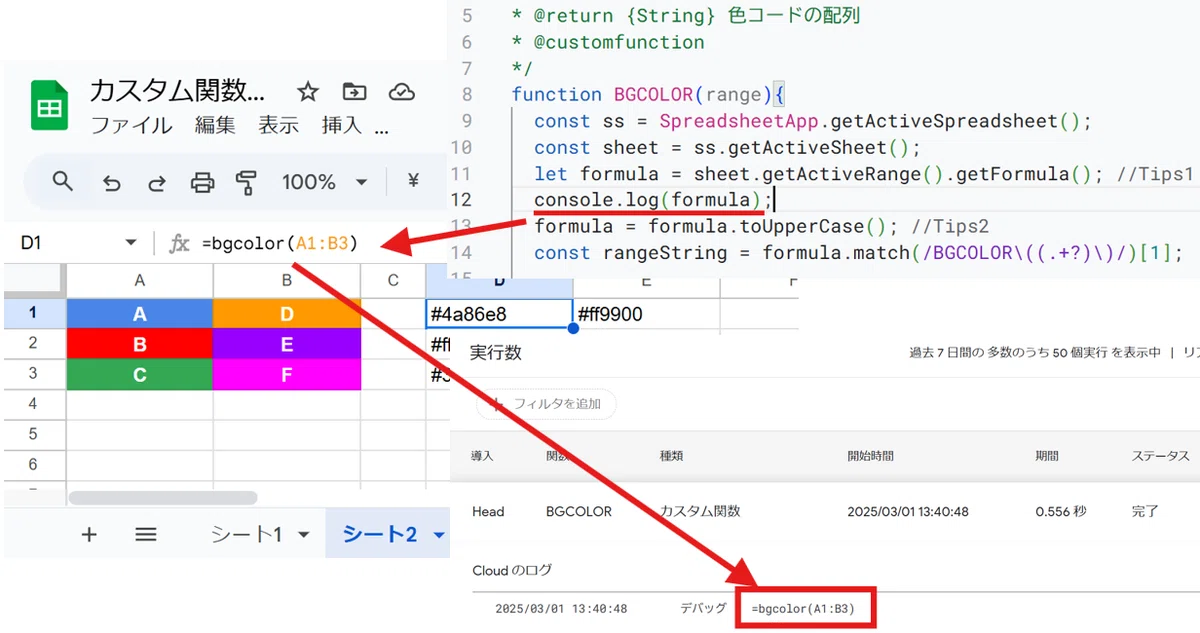Click the ステータス column header
The height and width of the screenshot is (633, 1200).
(1160, 456)
